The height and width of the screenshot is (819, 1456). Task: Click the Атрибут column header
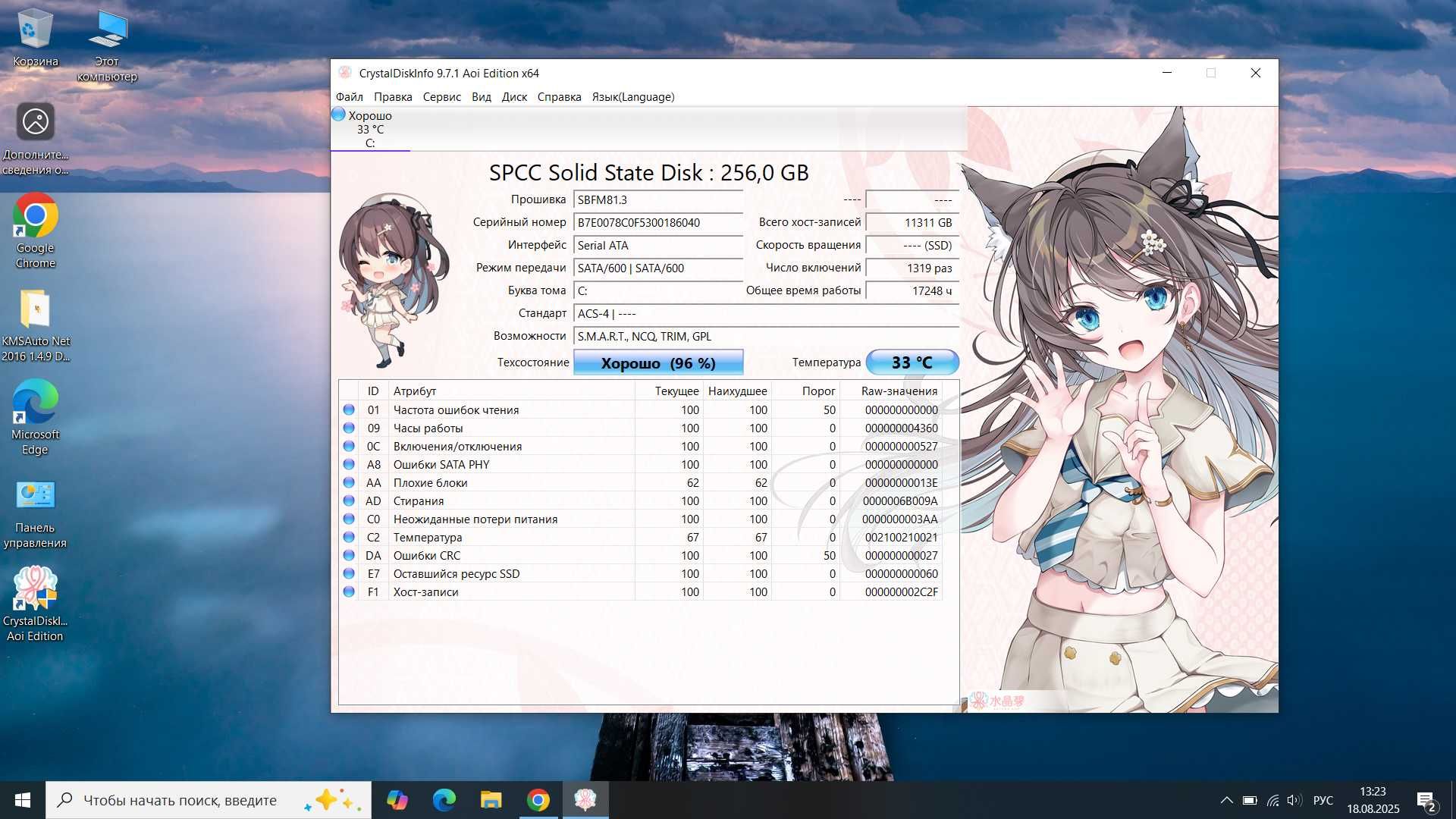click(x=512, y=391)
